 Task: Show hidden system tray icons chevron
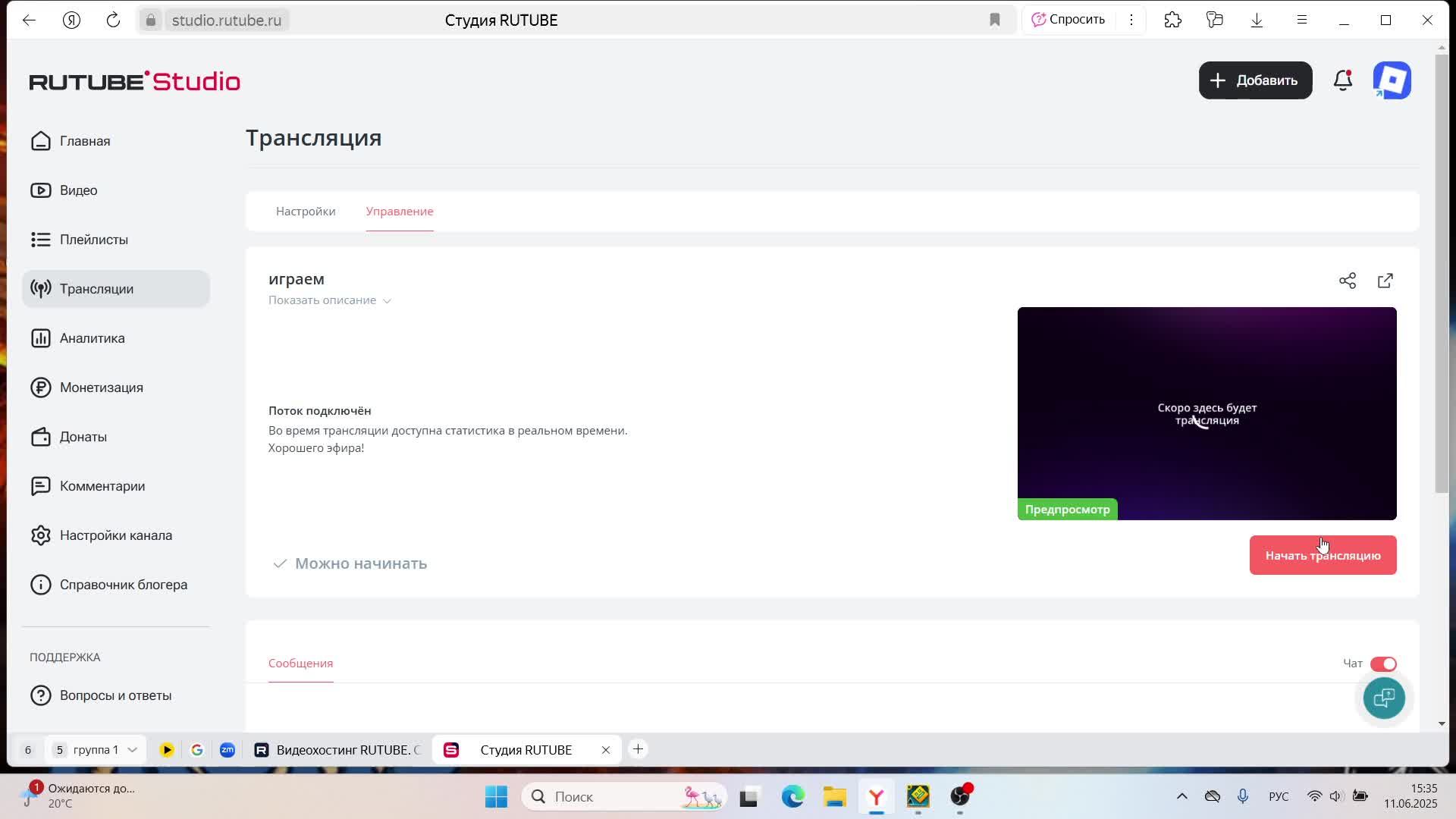1181,796
